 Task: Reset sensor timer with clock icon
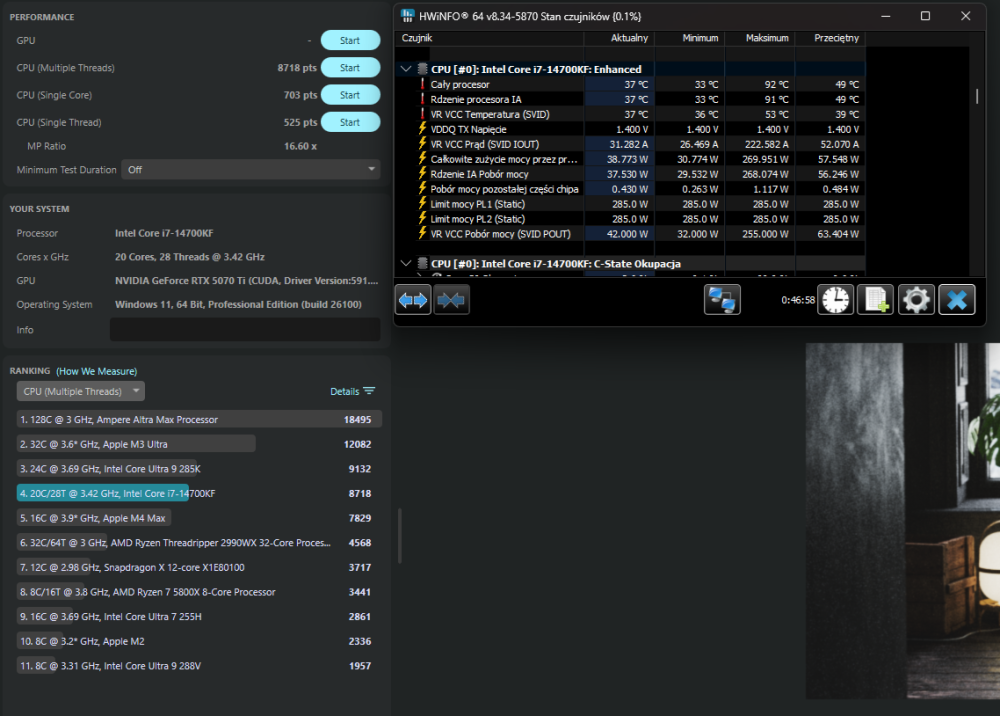click(x=835, y=300)
